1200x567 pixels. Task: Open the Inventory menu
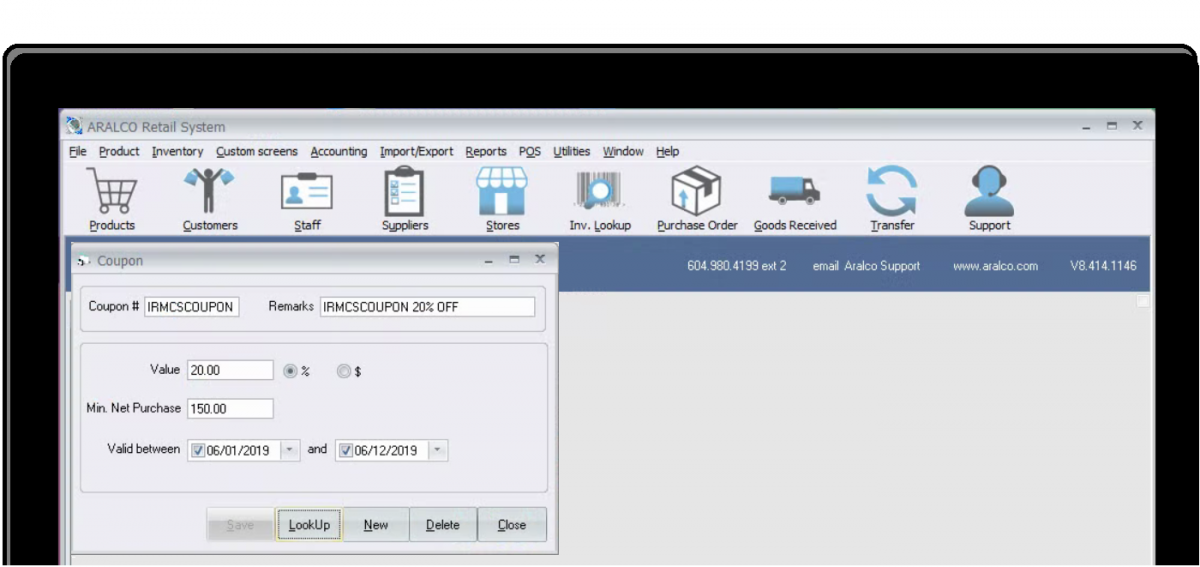pos(177,151)
